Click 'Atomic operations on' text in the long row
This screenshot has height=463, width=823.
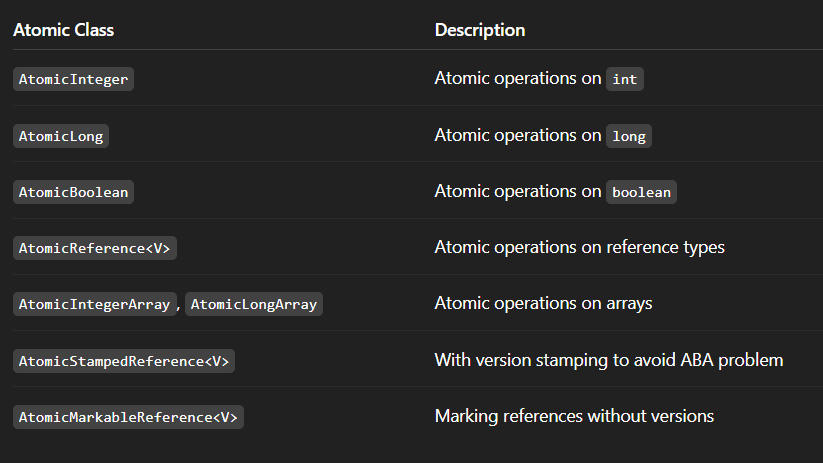518,135
